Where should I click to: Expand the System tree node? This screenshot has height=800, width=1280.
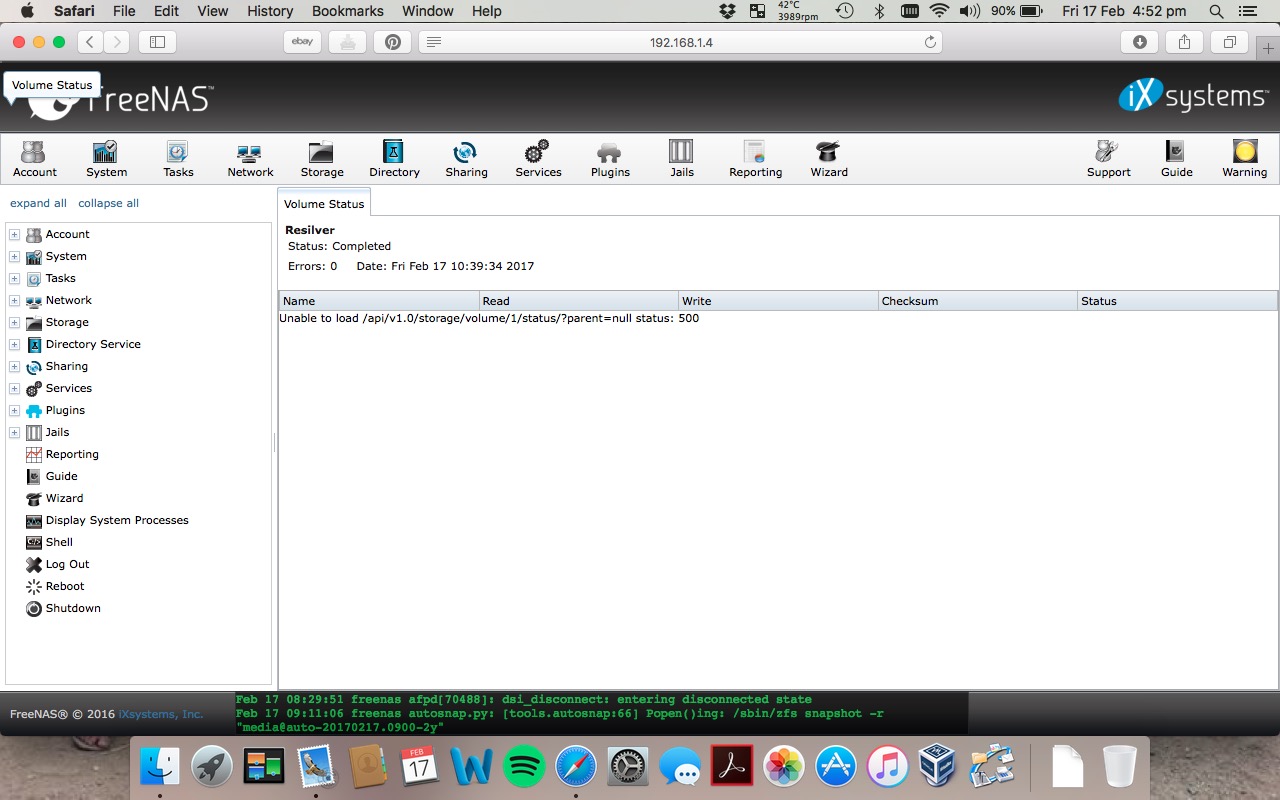point(14,256)
